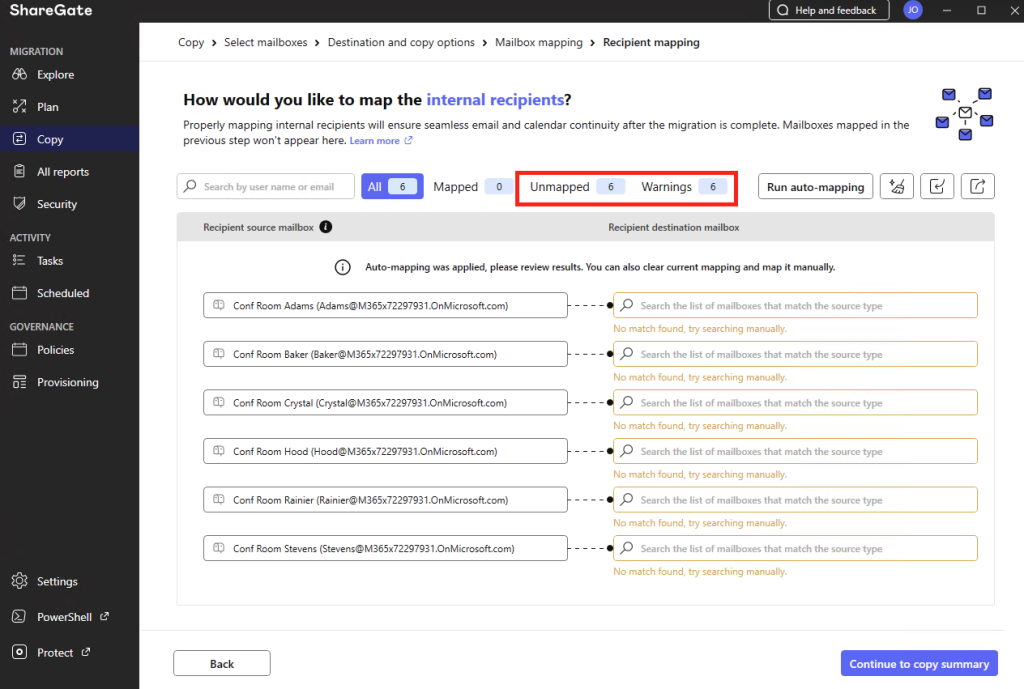
Task: Open destination mailbox search for Conf Room Baker
Action: pos(795,354)
